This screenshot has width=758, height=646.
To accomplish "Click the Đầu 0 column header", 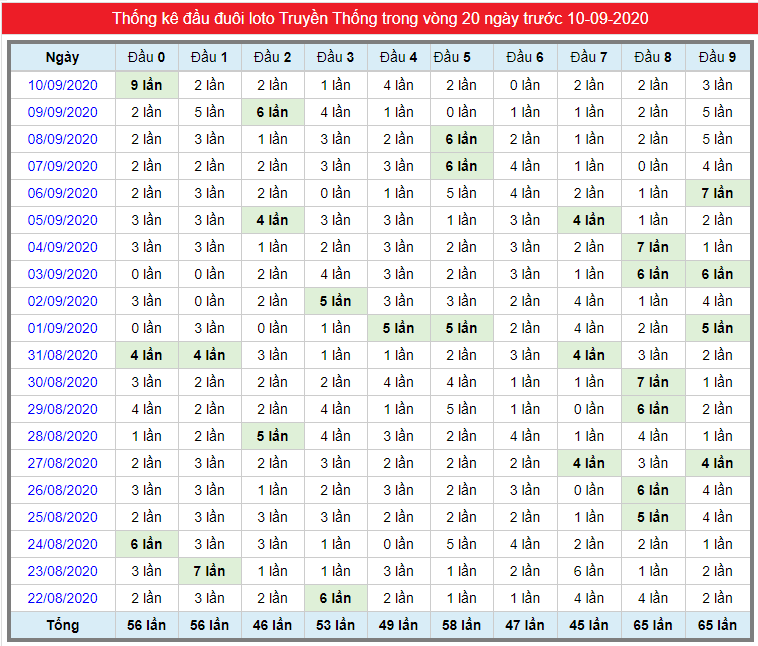I will pyautogui.click(x=146, y=58).
